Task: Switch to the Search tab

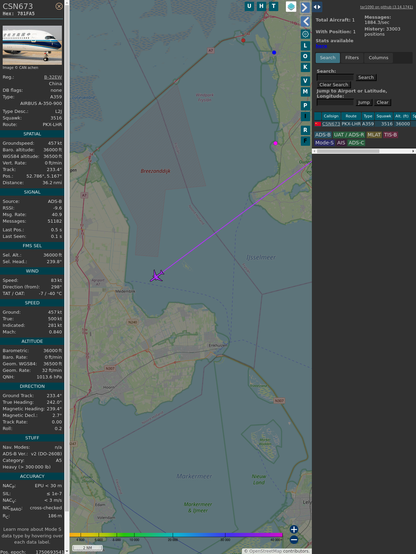Action: (328, 58)
